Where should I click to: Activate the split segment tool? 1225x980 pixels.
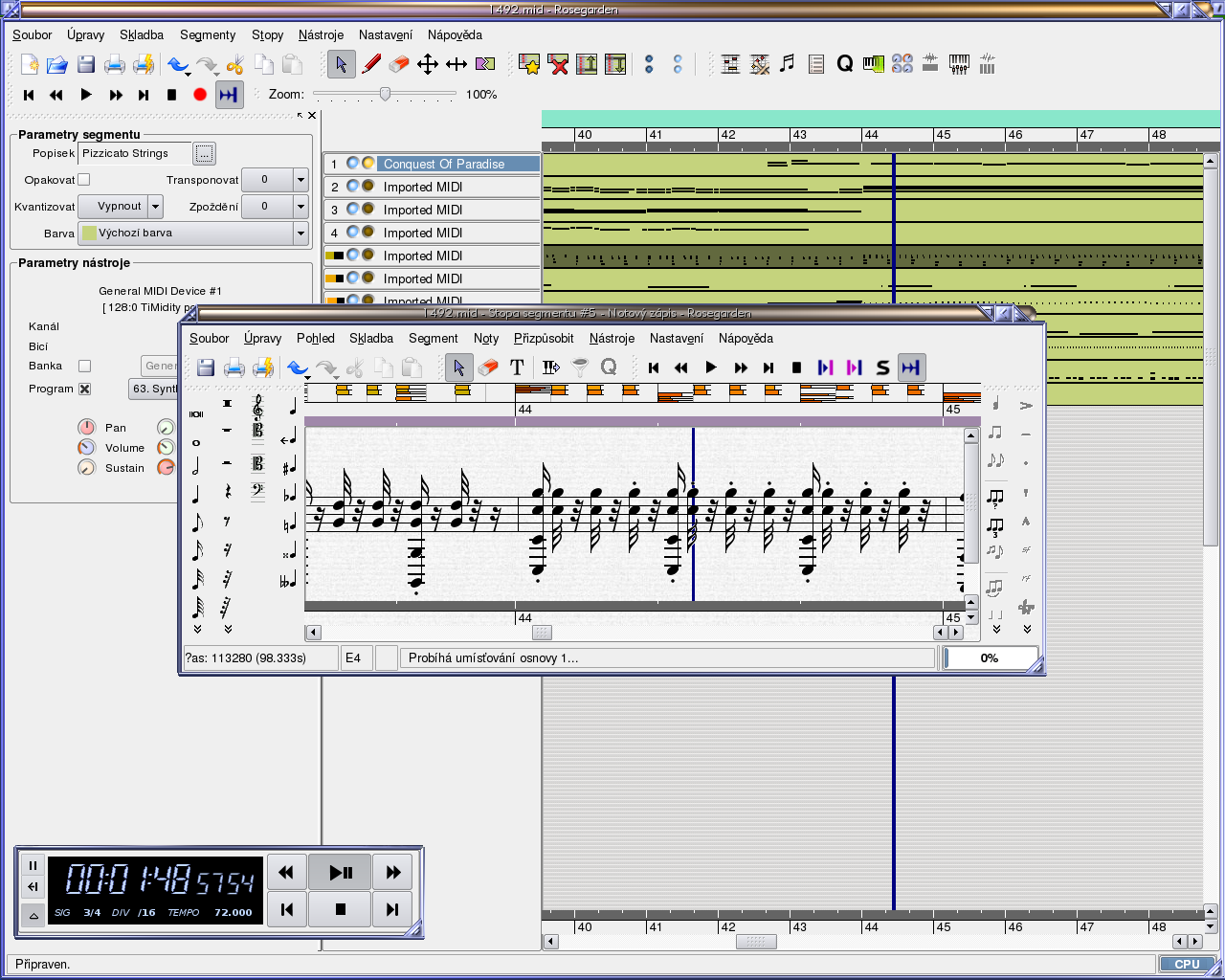[x=485, y=64]
